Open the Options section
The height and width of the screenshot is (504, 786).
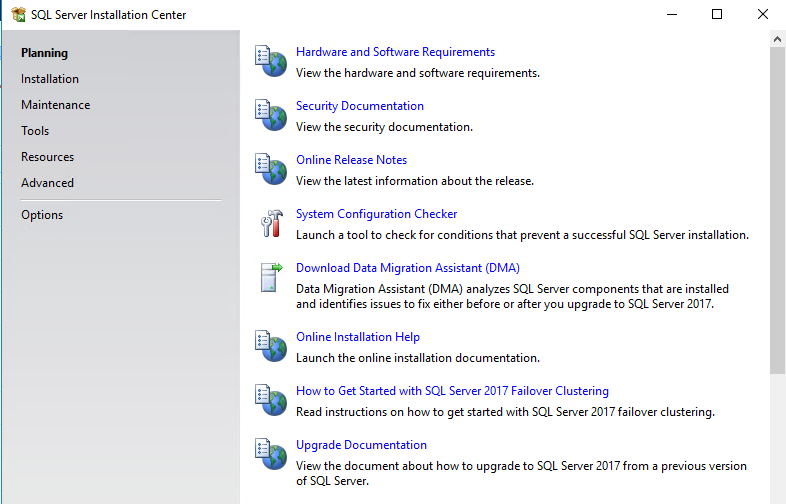42,215
